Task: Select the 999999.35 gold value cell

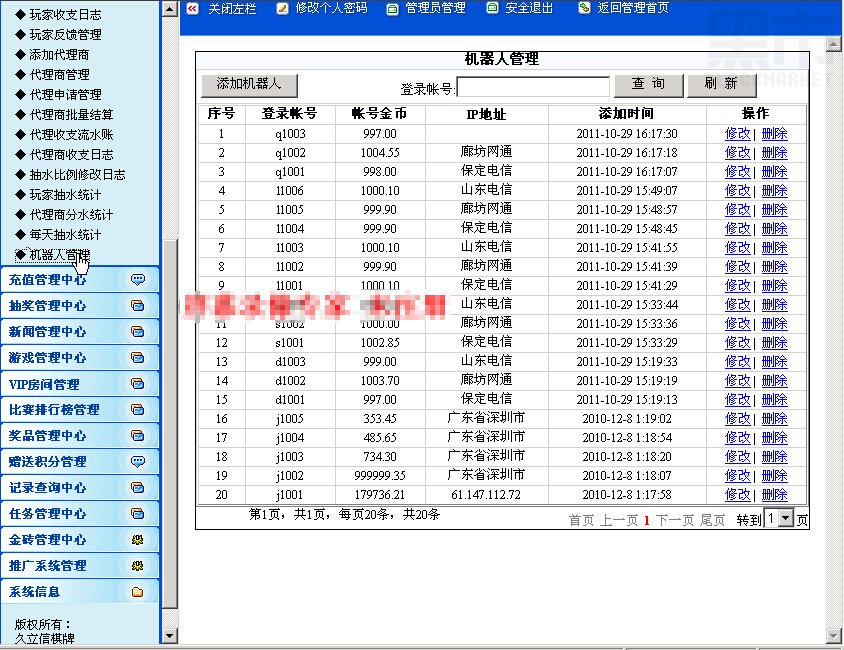Action: 380,476
